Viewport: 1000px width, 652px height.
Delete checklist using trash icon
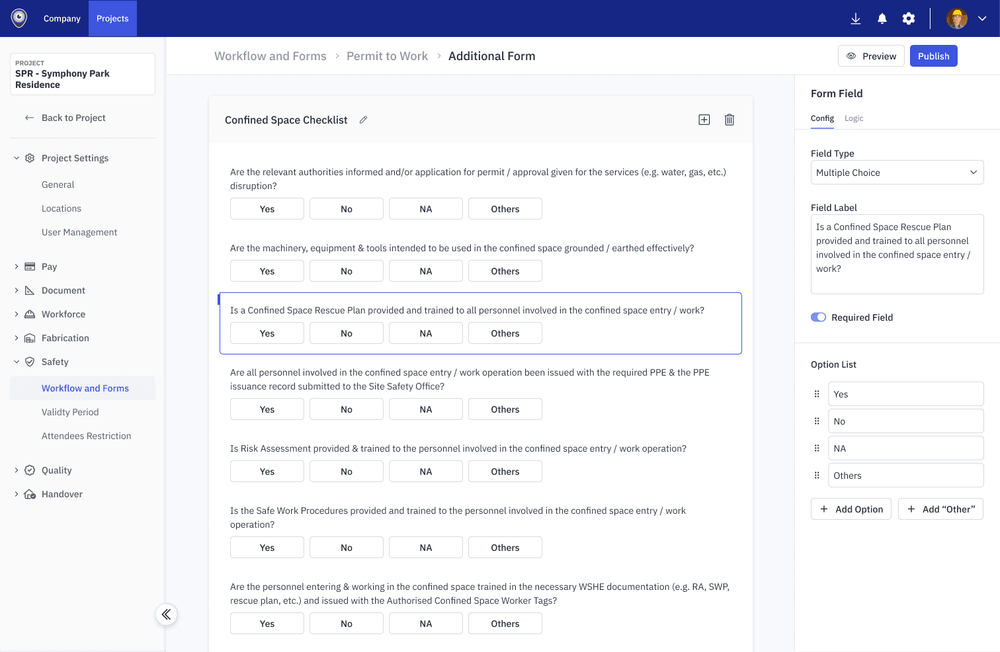(729, 120)
